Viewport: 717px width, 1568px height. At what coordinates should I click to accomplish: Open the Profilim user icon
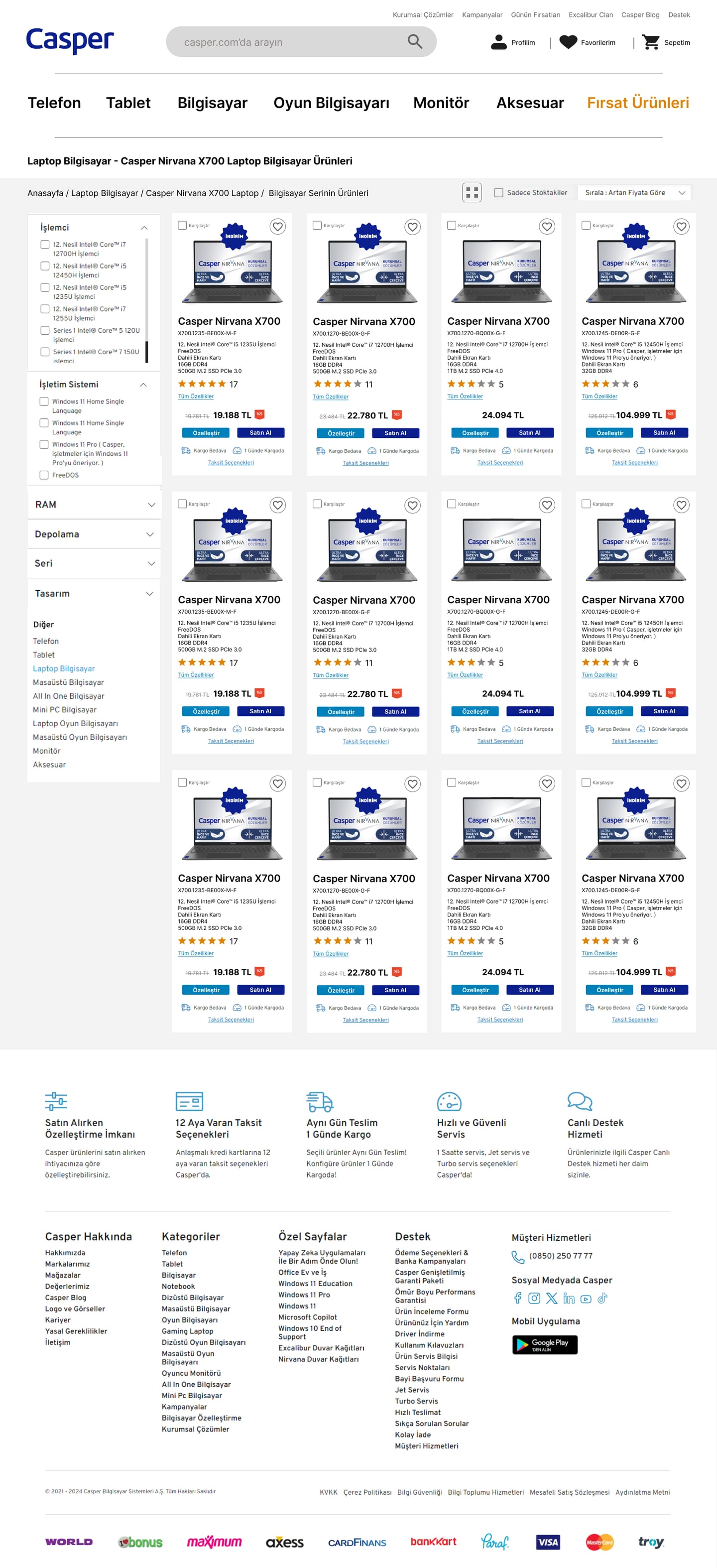point(498,42)
